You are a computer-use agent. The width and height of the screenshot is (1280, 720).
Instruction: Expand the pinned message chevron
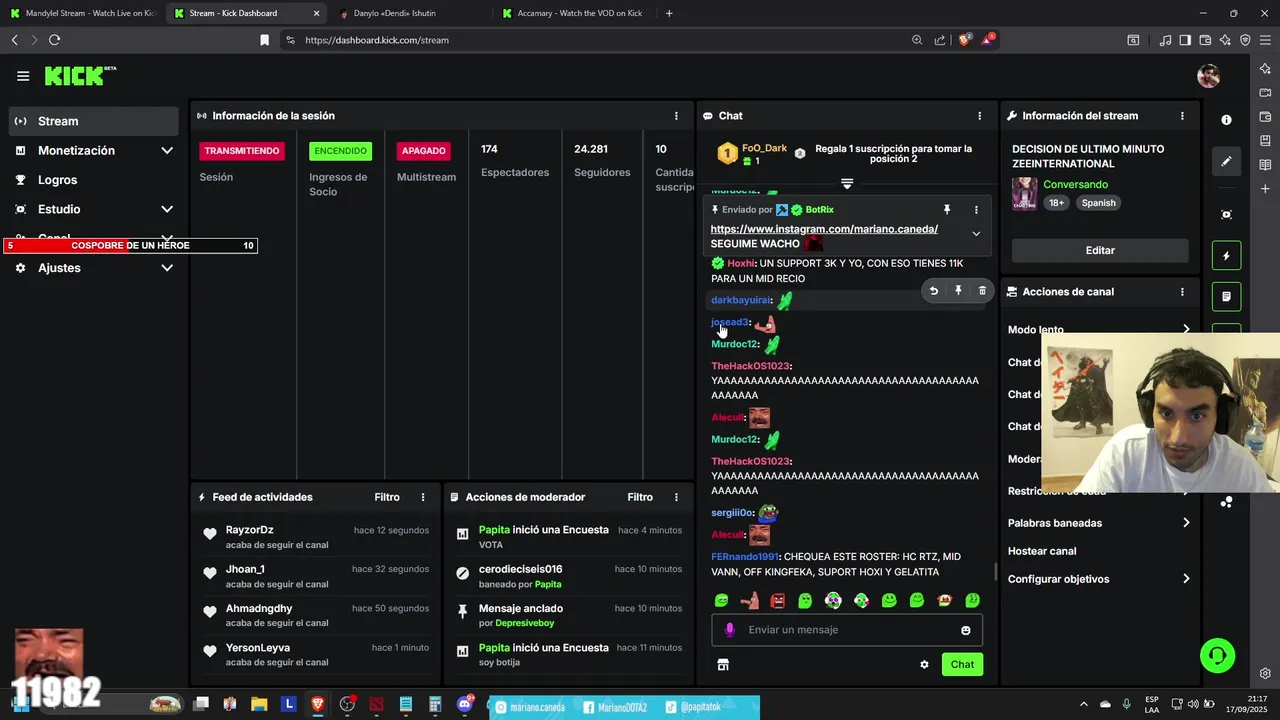(976, 234)
